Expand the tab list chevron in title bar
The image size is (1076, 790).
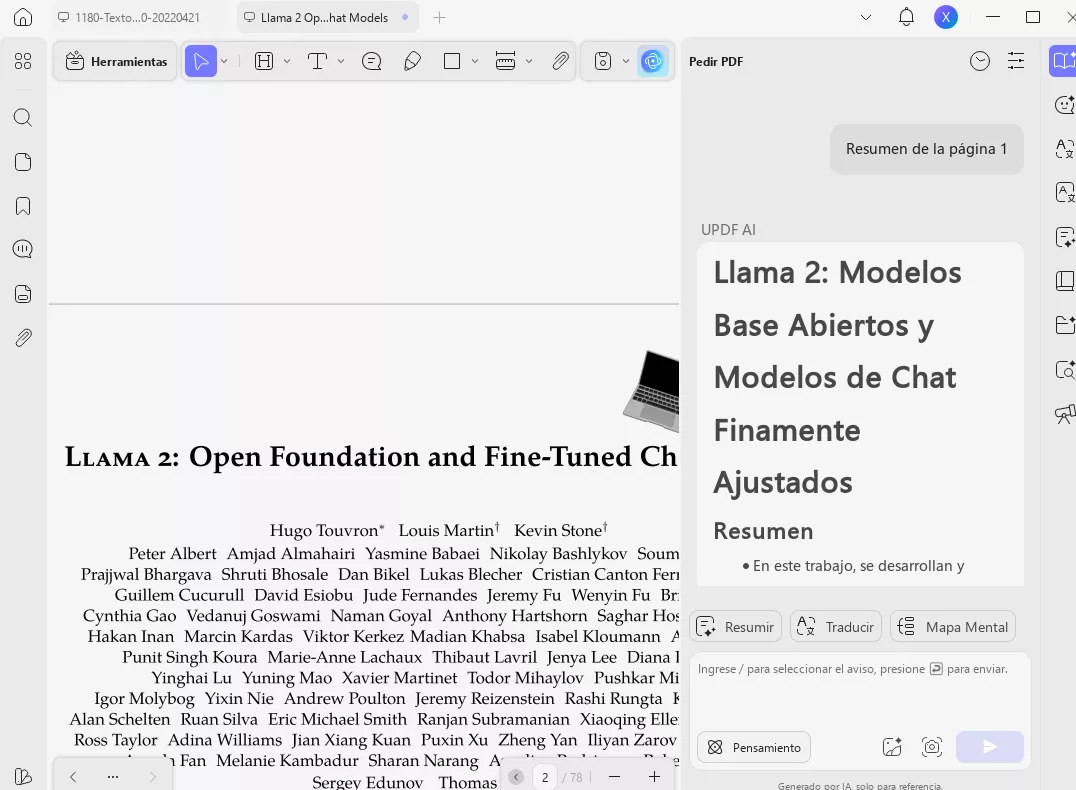tap(866, 18)
